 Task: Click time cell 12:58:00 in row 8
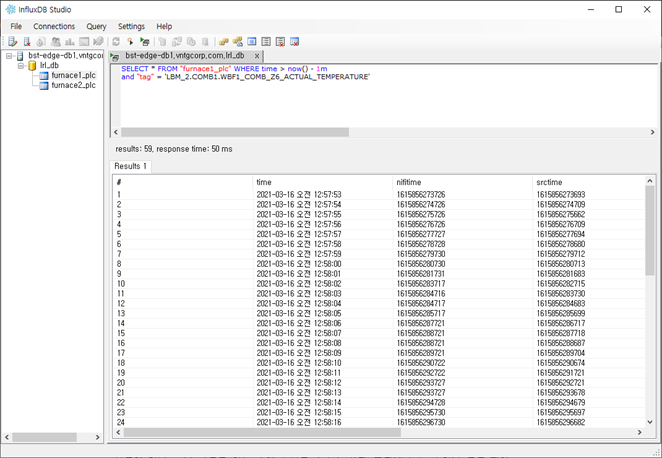pos(298,264)
